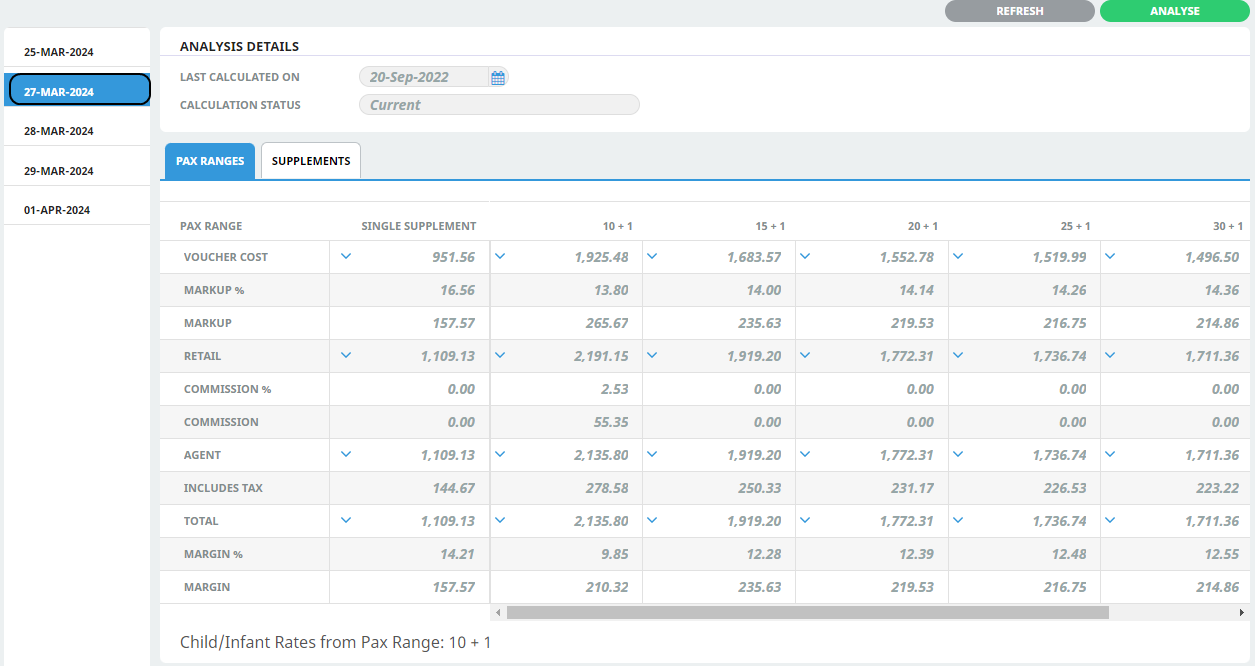The image size is (1255, 666).
Task: Click the Calculation Status field
Action: tap(498, 105)
